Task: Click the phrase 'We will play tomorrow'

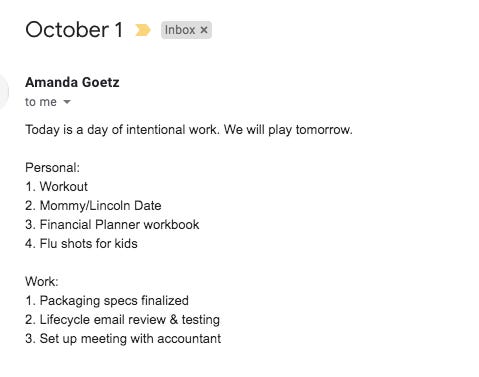Action: click(288, 130)
